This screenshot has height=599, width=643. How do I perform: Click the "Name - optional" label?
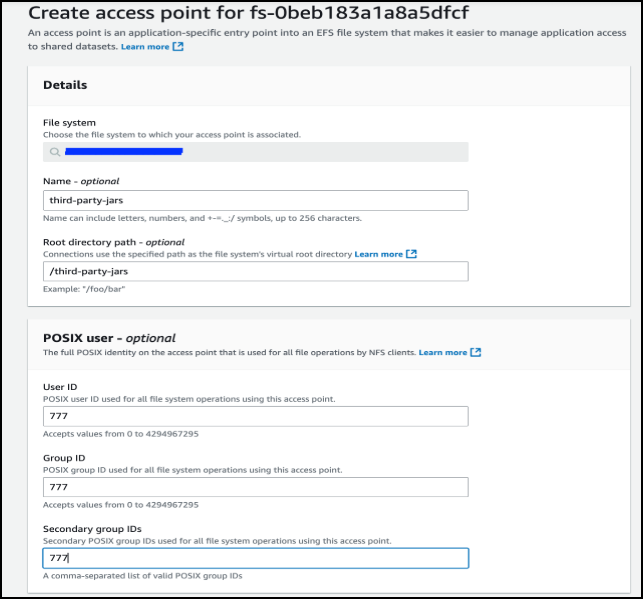[x=81, y=181]
